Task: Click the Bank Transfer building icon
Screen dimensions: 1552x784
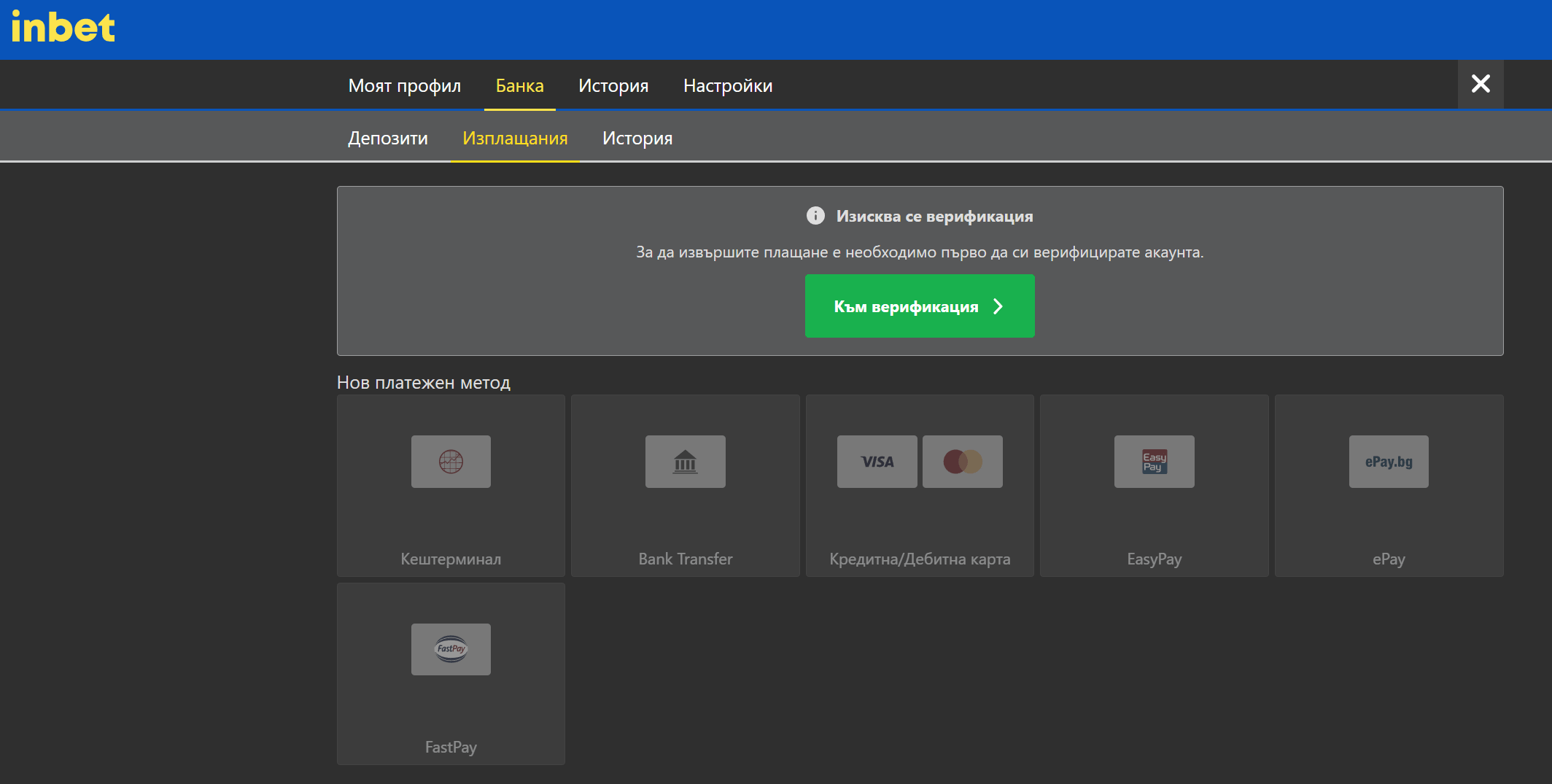Action: [686, 462]
